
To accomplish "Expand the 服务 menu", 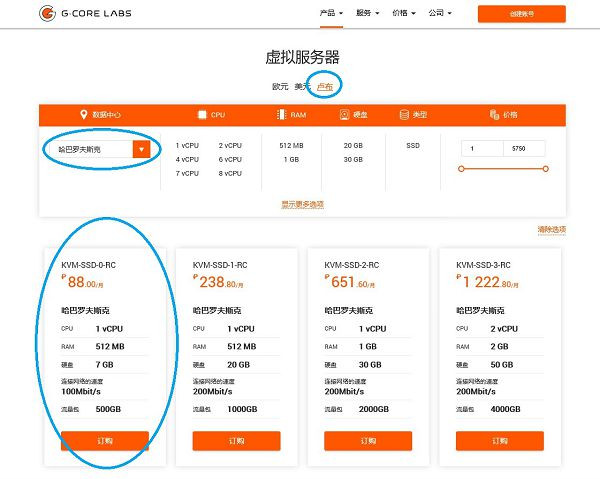I will tap(370, 14).
